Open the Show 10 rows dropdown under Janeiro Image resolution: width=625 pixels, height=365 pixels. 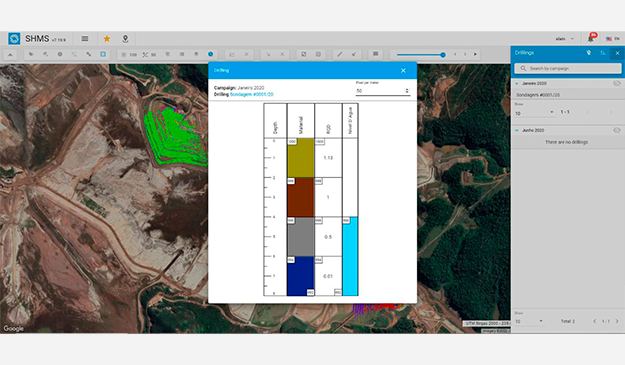pos(534,113)
